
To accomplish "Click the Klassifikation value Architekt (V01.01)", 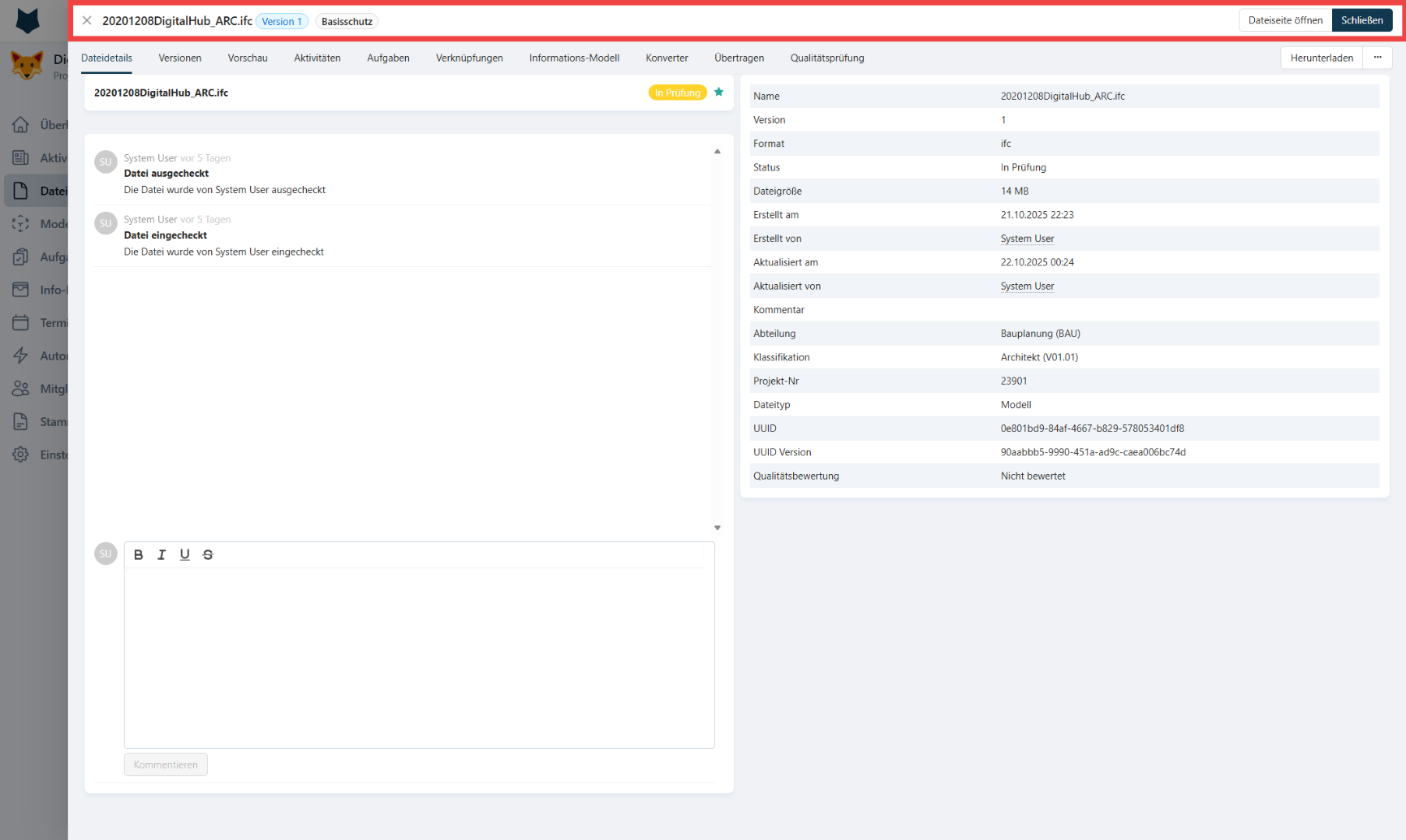I will pyautogui.click(x=1039, y=357).
